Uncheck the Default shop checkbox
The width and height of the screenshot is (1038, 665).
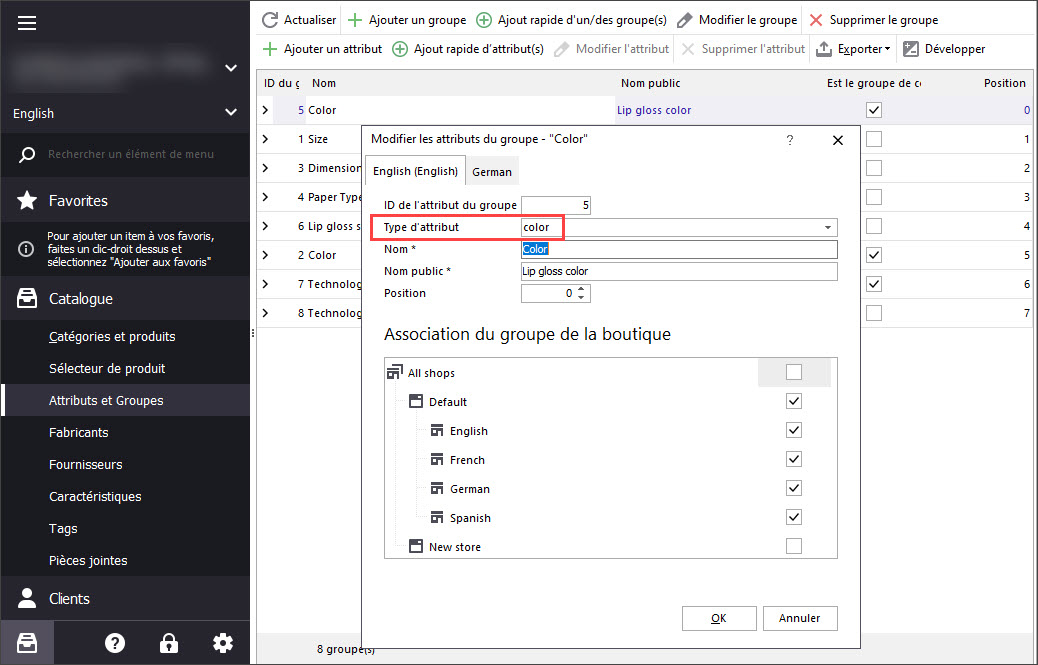(x=794, y=401)
